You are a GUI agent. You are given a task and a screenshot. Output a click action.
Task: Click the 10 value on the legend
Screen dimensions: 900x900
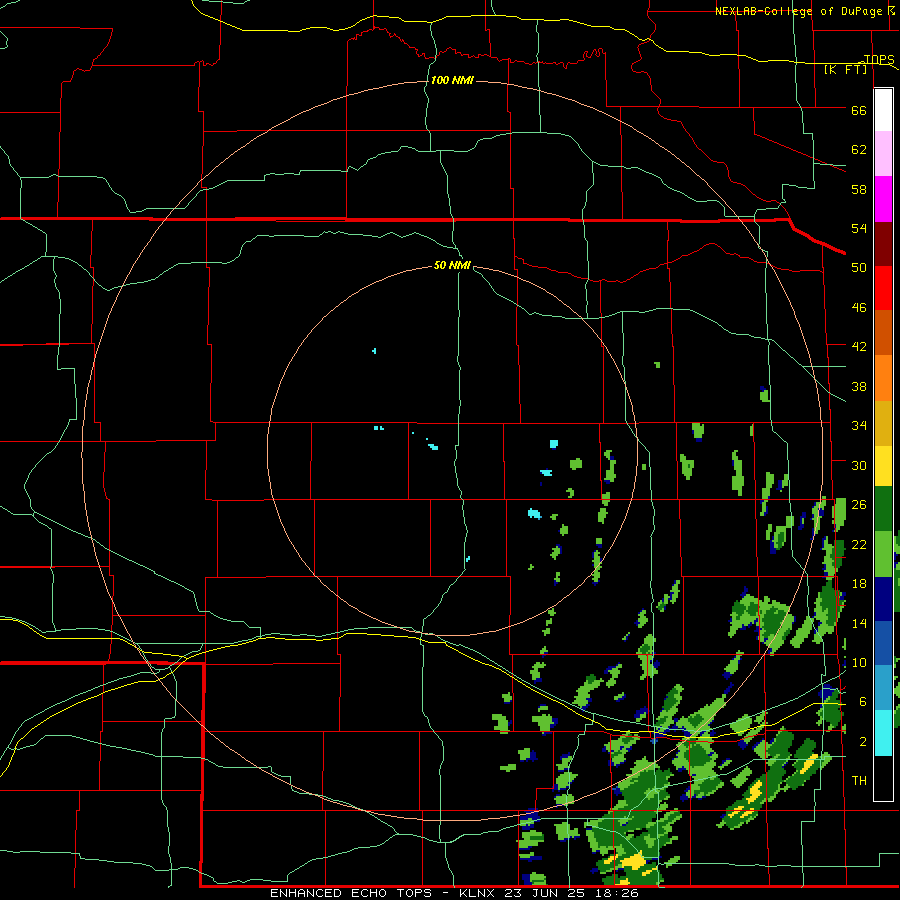[x=859, y=663]
